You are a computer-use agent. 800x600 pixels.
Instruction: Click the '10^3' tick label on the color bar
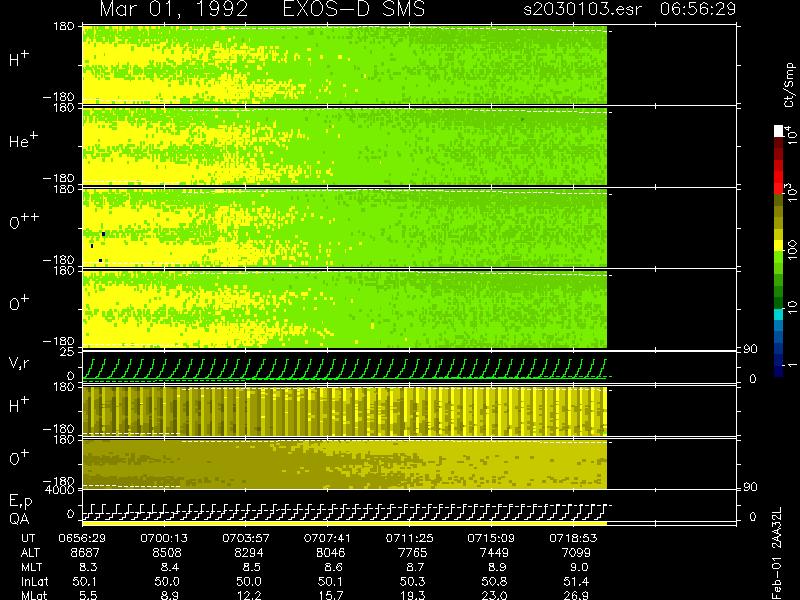[x=791, y=193]
